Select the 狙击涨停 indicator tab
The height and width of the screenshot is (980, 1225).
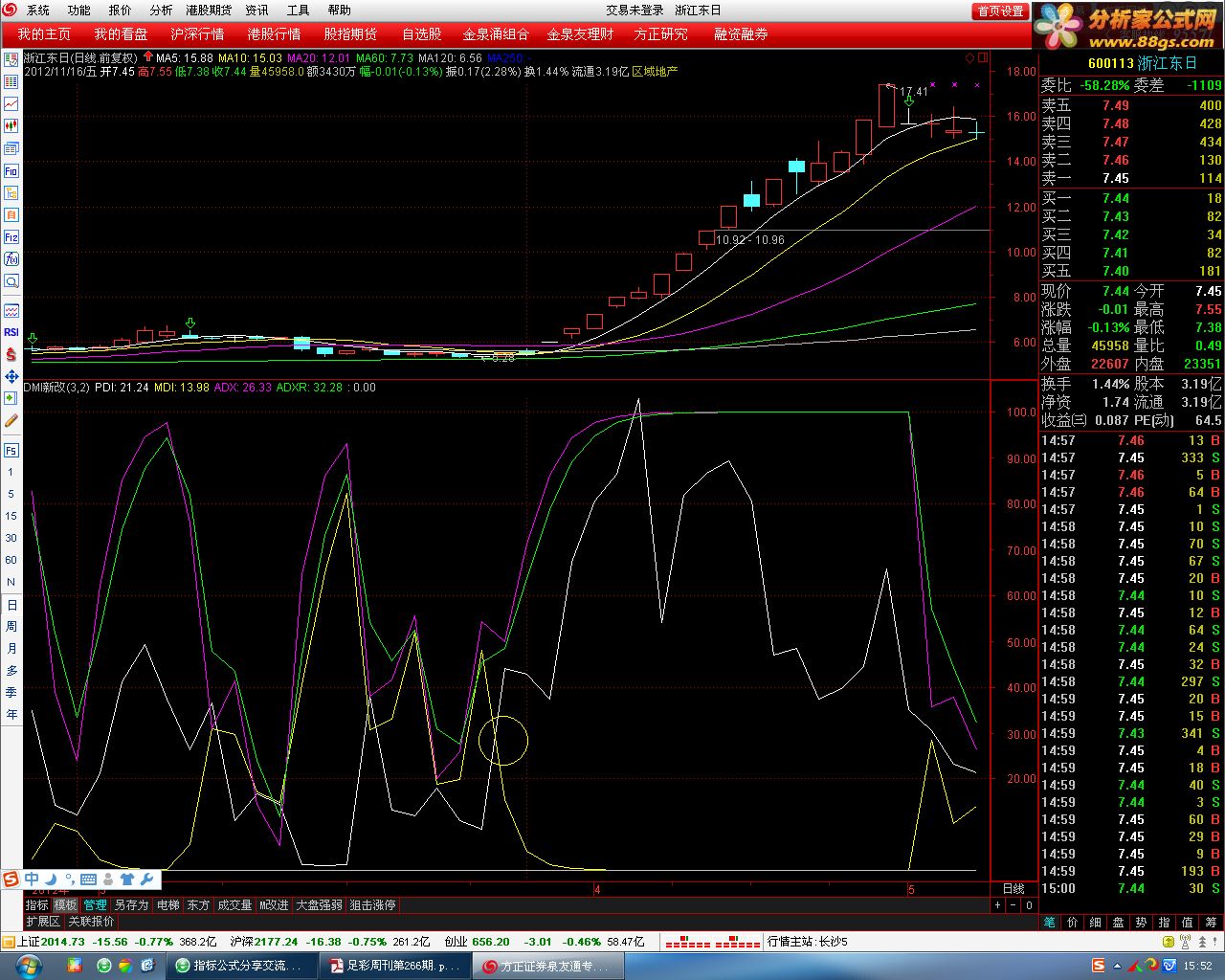click(x=372, y=904)
